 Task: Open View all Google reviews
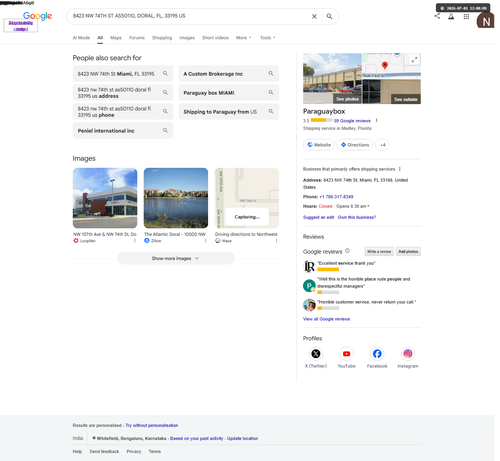point(326,319)
